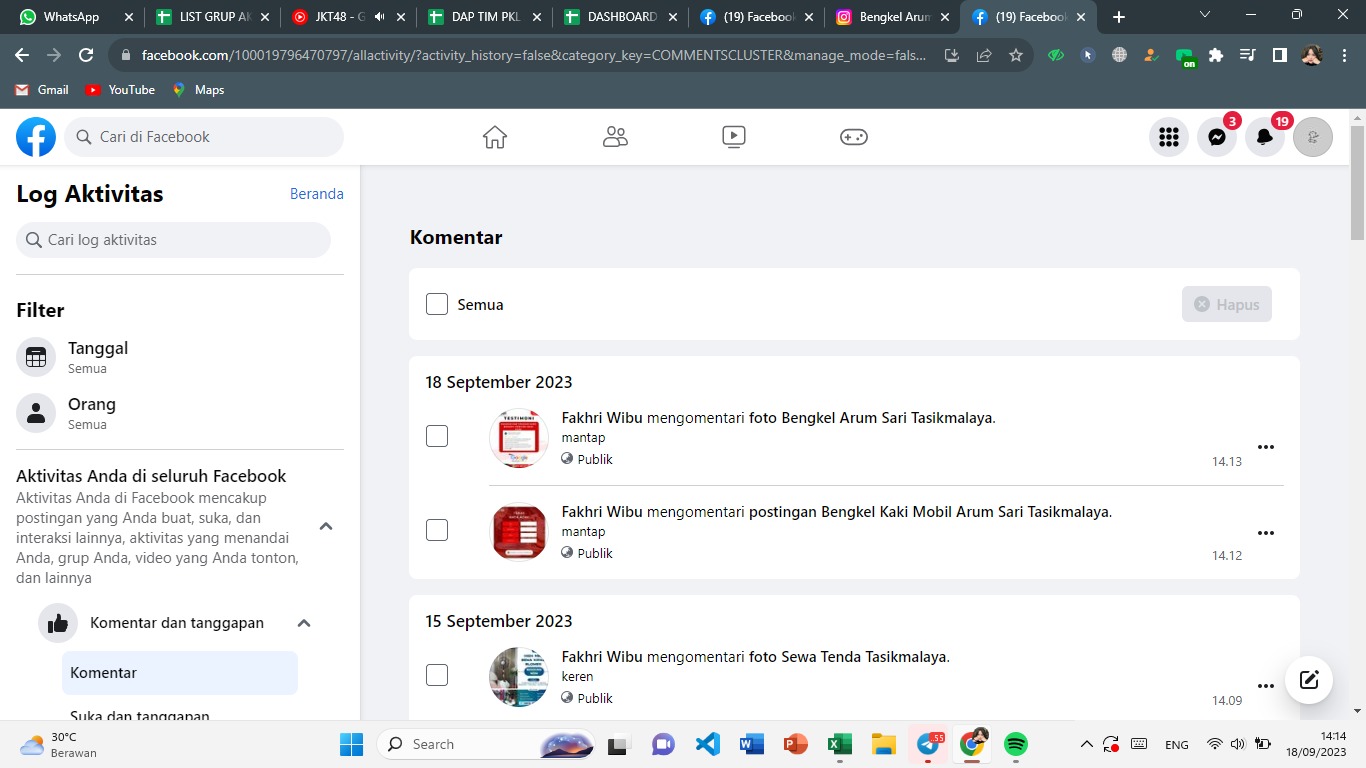The height and width of the screenshot is (768, 1366).
Task: Switch to the Bengkel Arum Instagram tab
Action: [891, 17]
